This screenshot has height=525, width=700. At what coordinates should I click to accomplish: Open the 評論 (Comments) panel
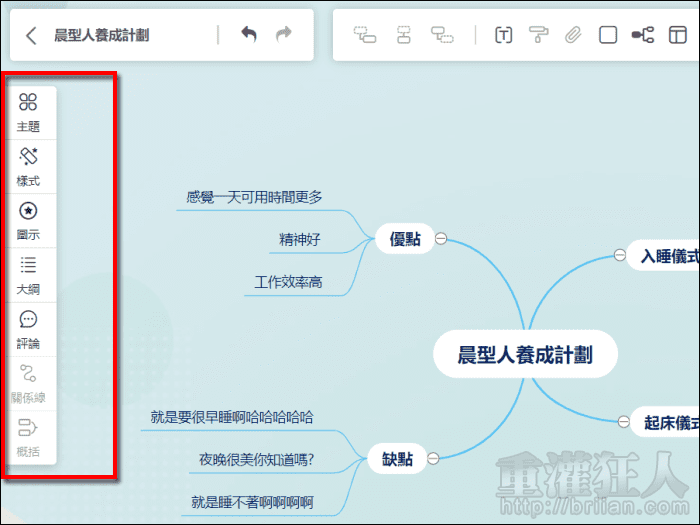pos(28,328)
